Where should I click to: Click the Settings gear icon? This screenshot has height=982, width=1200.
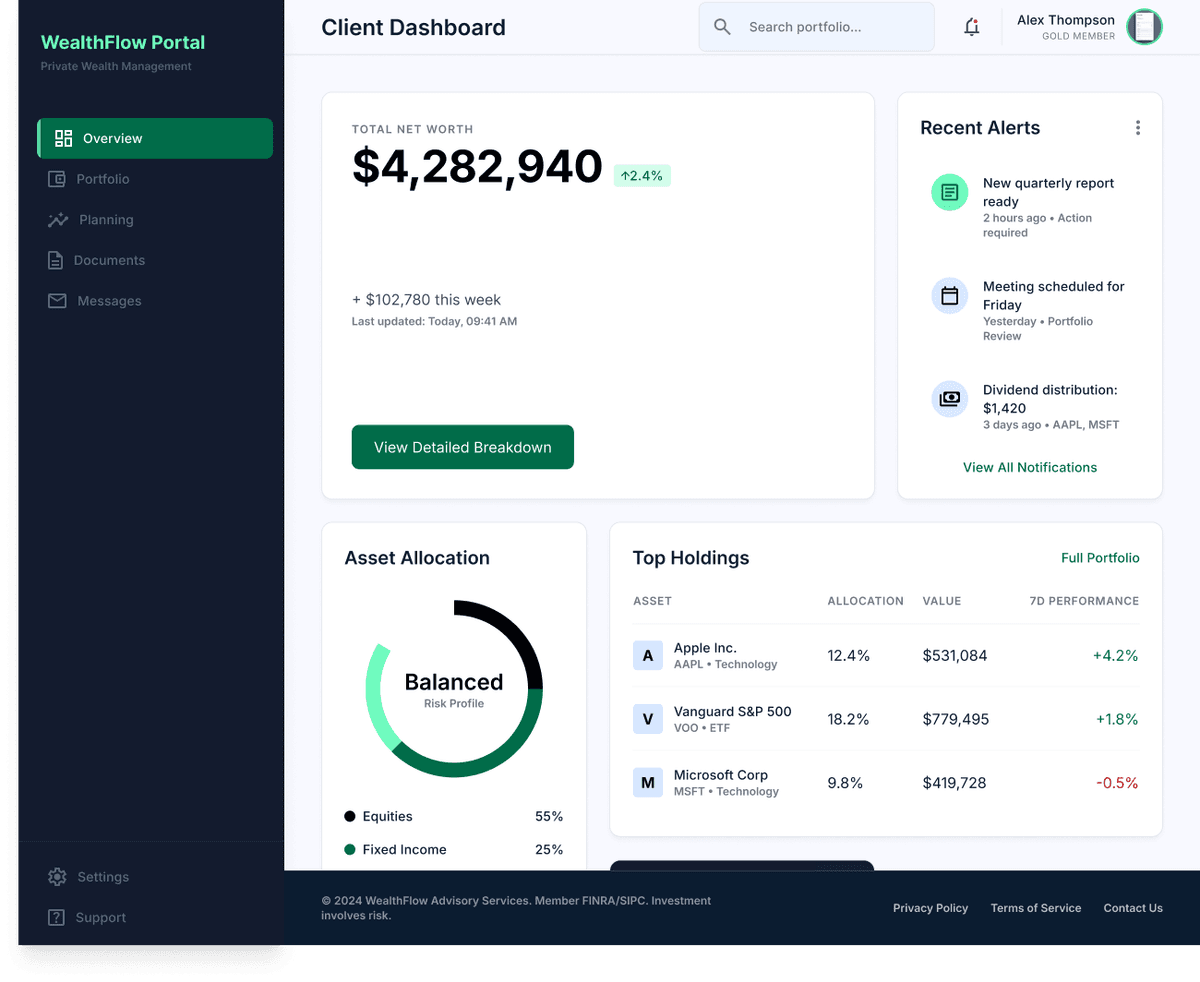click(x=57, y=877)
